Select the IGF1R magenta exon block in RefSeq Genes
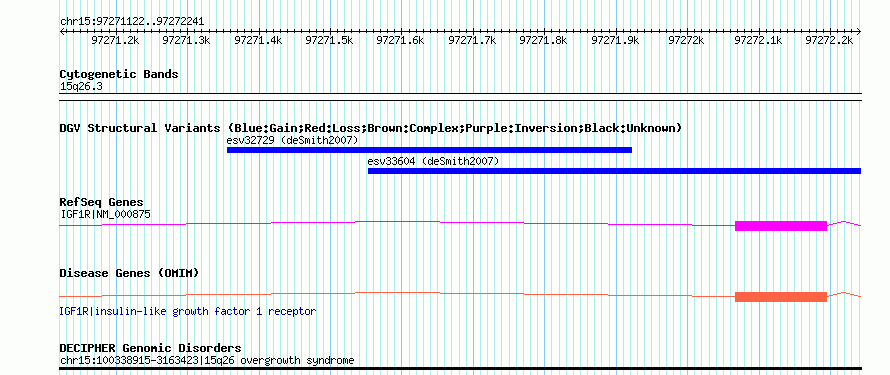 coord(780,226)
